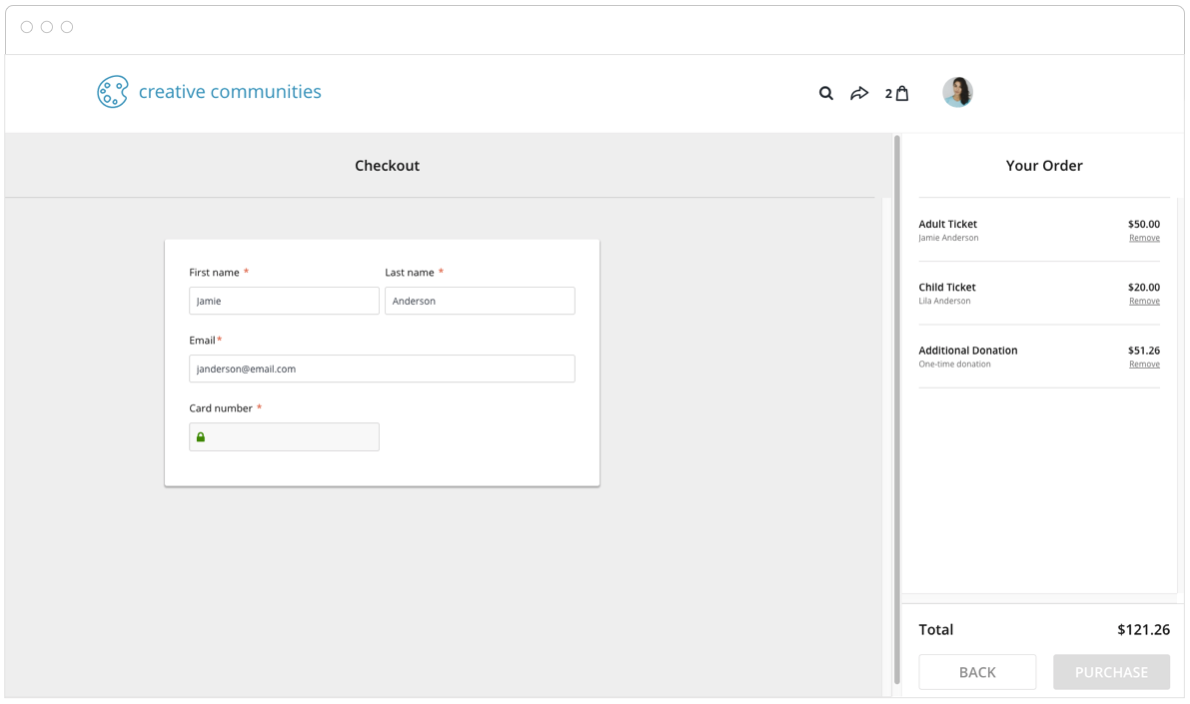
Task: Focus the Last name input field
Action: pyautogui.click(x=480, y=300)
